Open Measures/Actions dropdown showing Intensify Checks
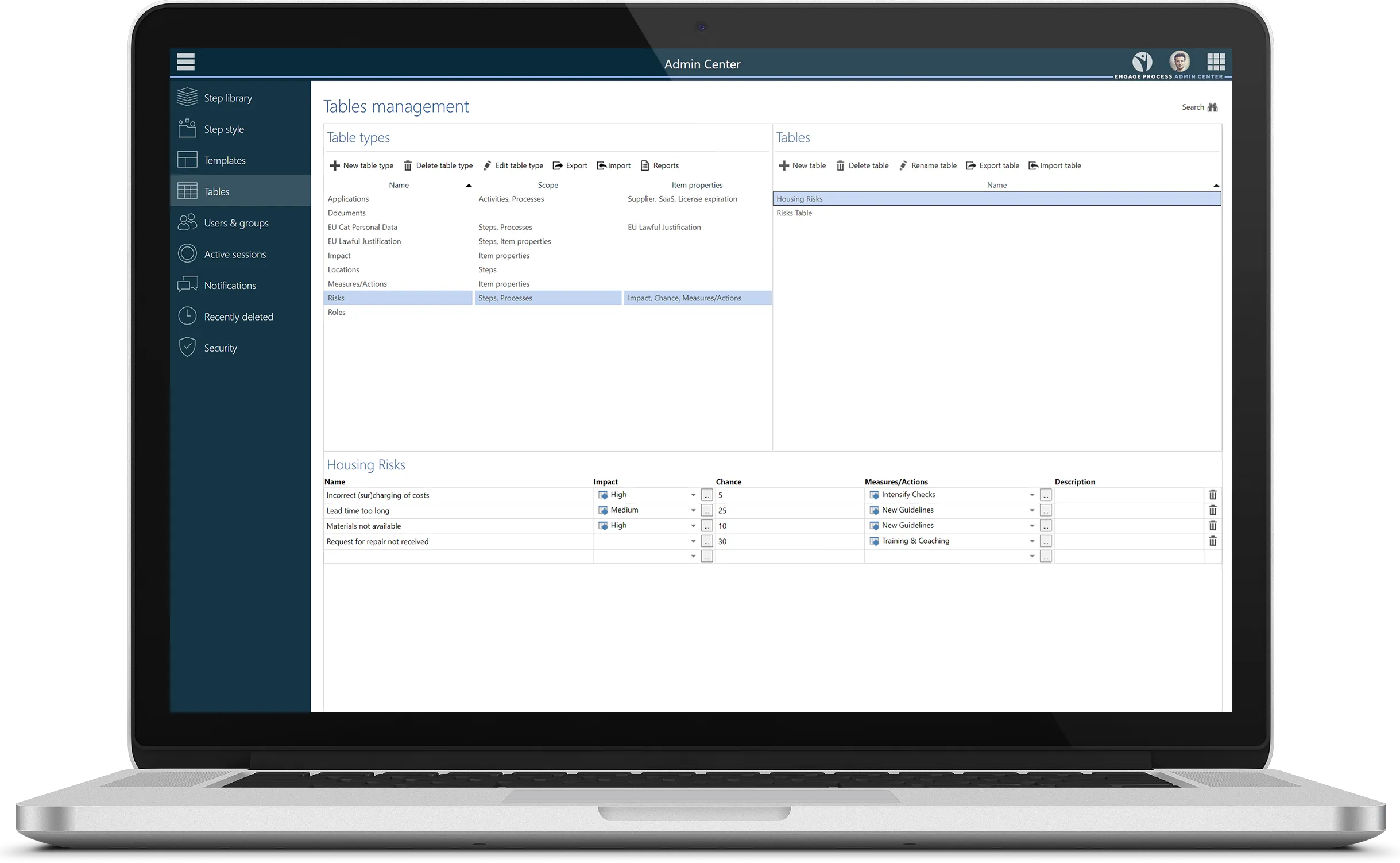The height and width of the screenshot is (863, 1400). point(1031,495)
